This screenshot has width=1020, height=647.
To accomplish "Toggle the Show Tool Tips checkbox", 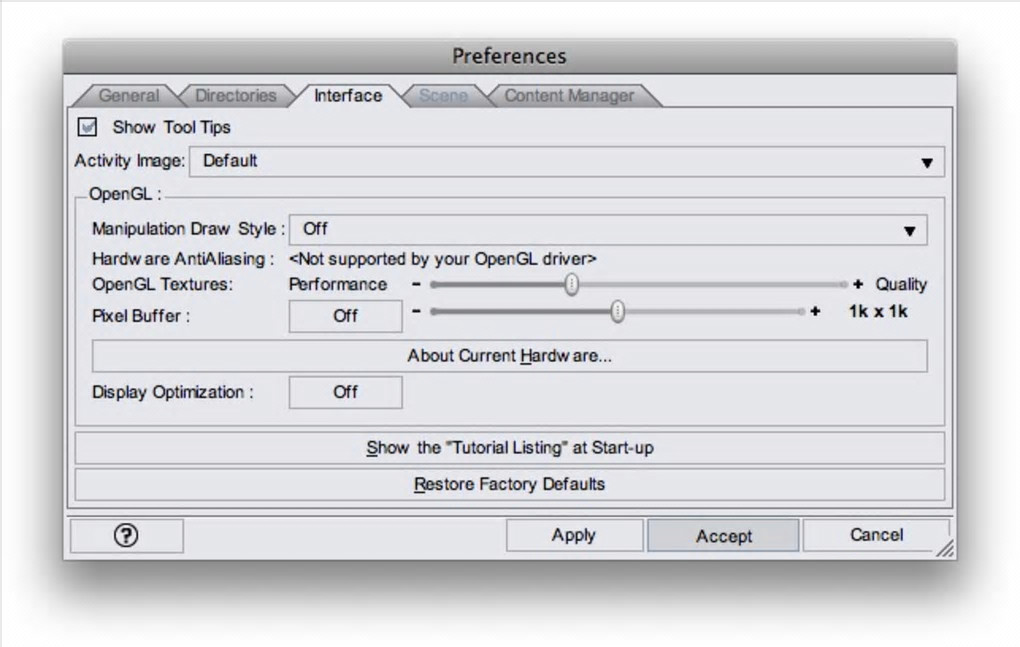I will click(88, 127).
